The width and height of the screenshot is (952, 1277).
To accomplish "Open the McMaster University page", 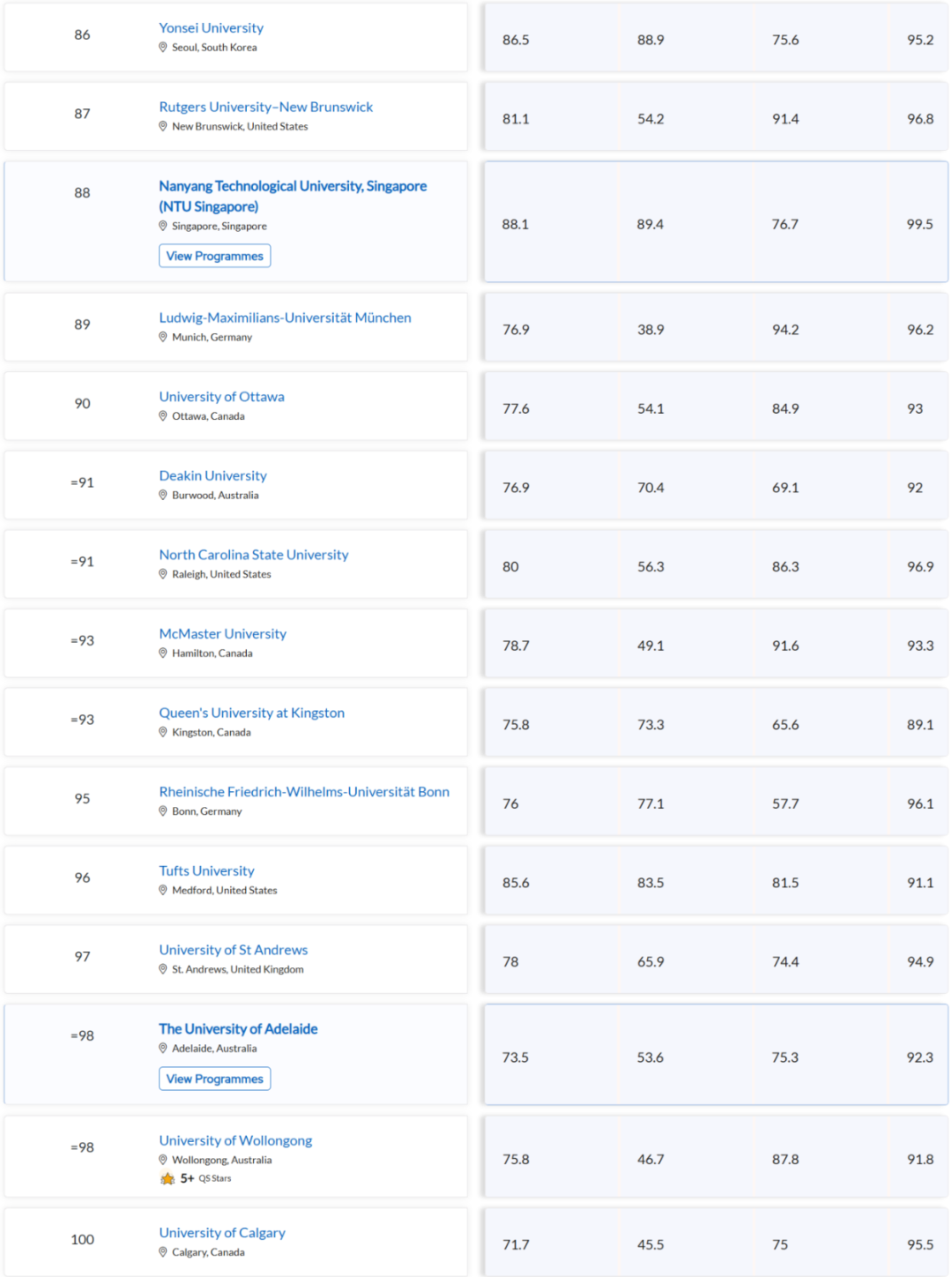I will (x=222, y=633).
